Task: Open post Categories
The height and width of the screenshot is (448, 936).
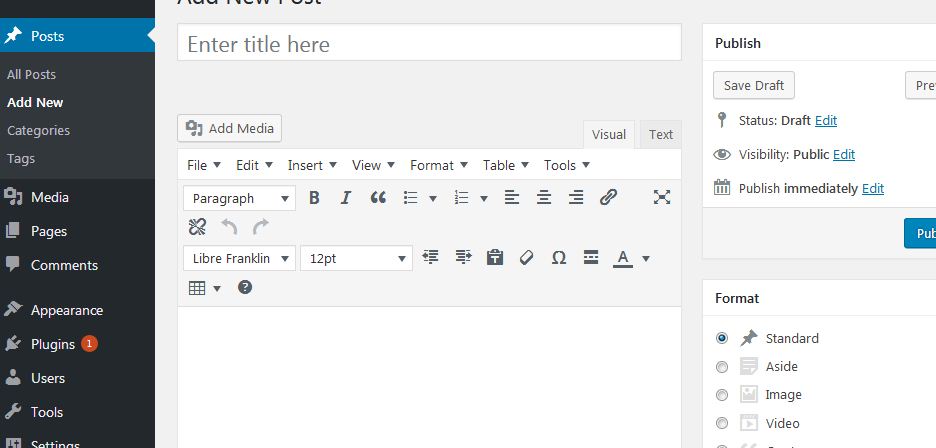Action: pos(38,130)
